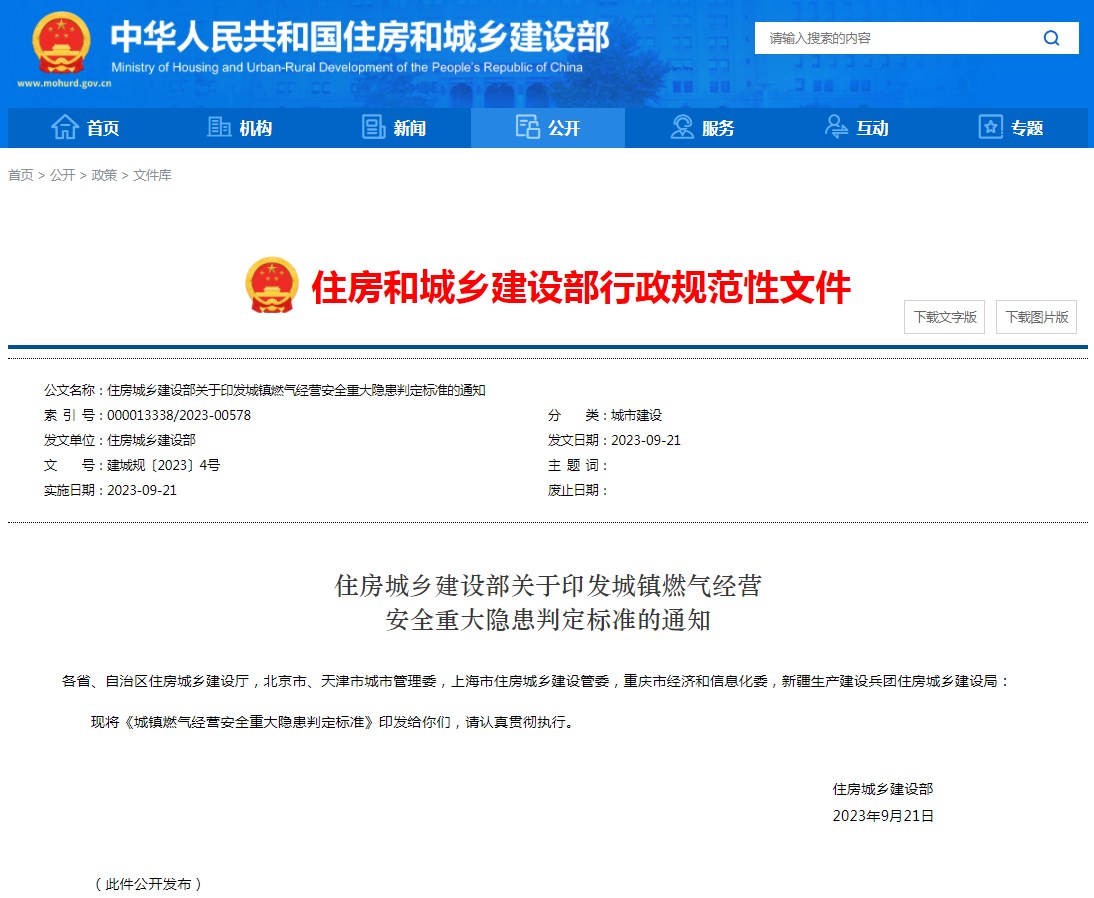Open the 首页 navigation tab

pyautogui.click(x=85, y=128)
